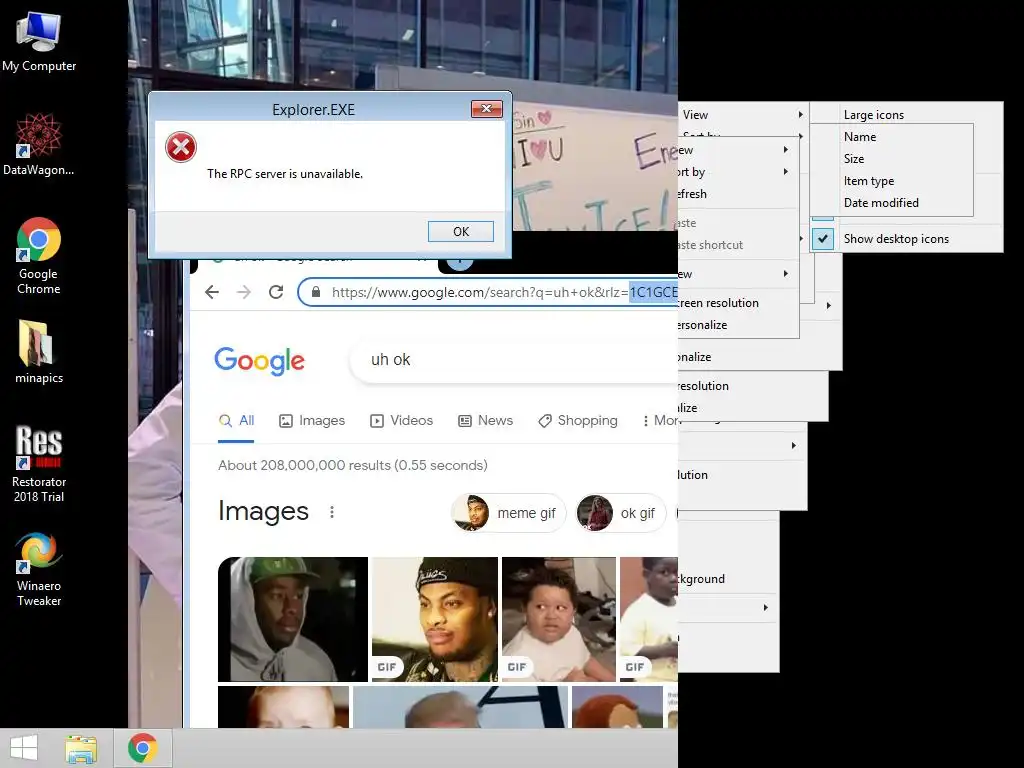The image size is (1024, 768).
Task: Click the 'ok gif' suggestion chip
Action: [620, 513]
